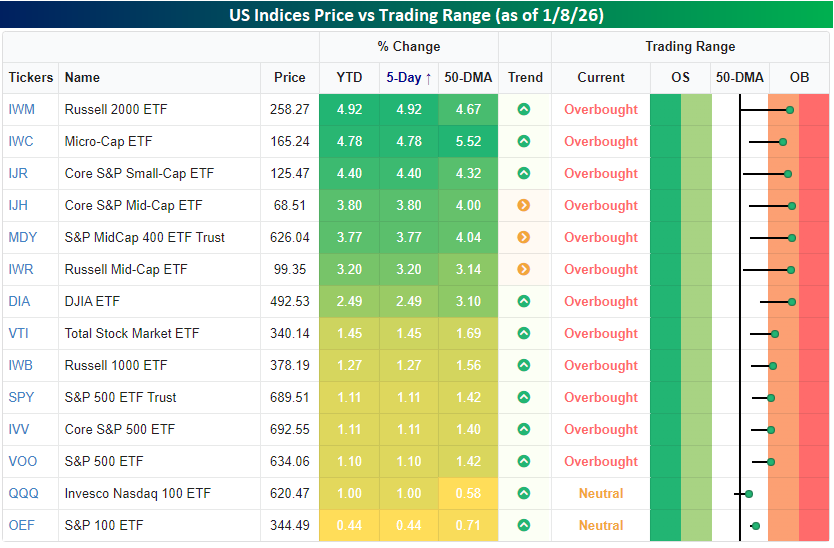Click the IJH sideways trend arrow icon
Screen dimensions: 834x548
pos(523,206)
